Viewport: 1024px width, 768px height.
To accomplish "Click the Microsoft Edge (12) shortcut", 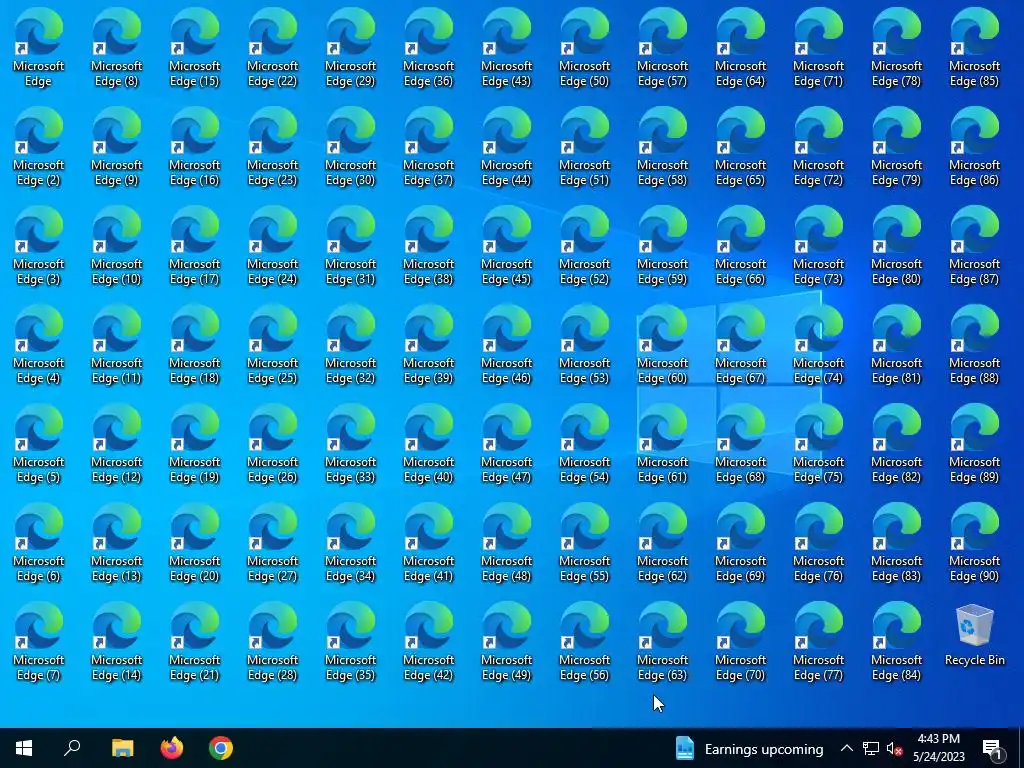I will coord(116,444).
